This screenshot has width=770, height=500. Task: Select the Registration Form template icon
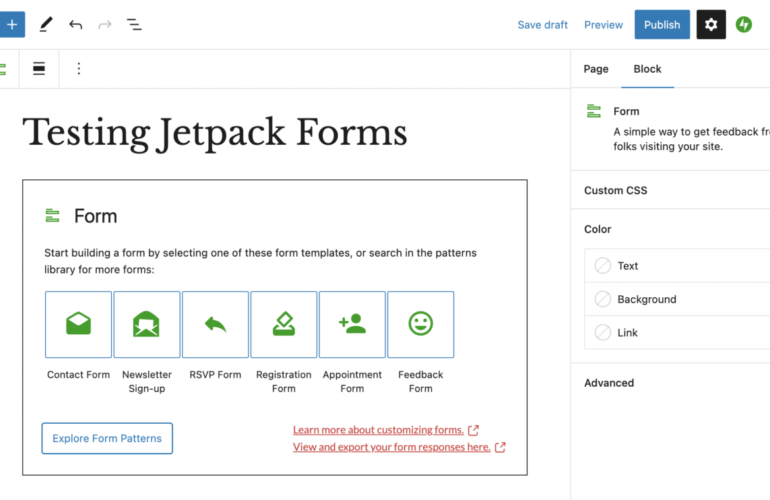284,324
